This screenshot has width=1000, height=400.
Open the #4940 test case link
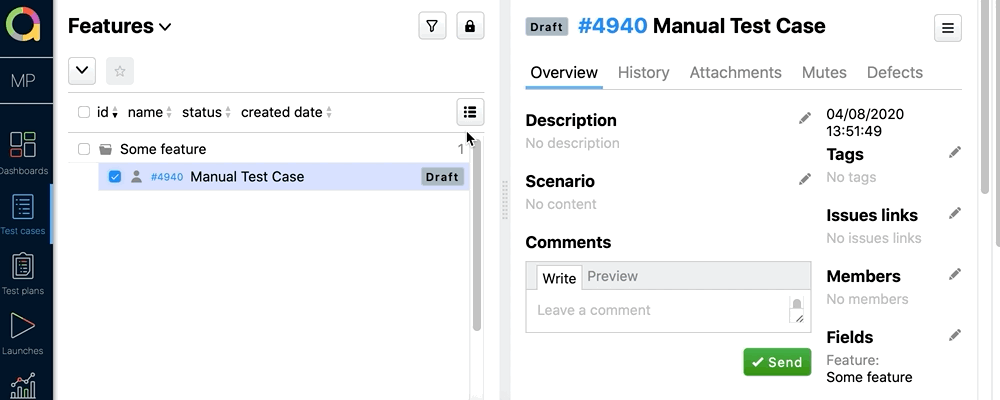(166, 177)
